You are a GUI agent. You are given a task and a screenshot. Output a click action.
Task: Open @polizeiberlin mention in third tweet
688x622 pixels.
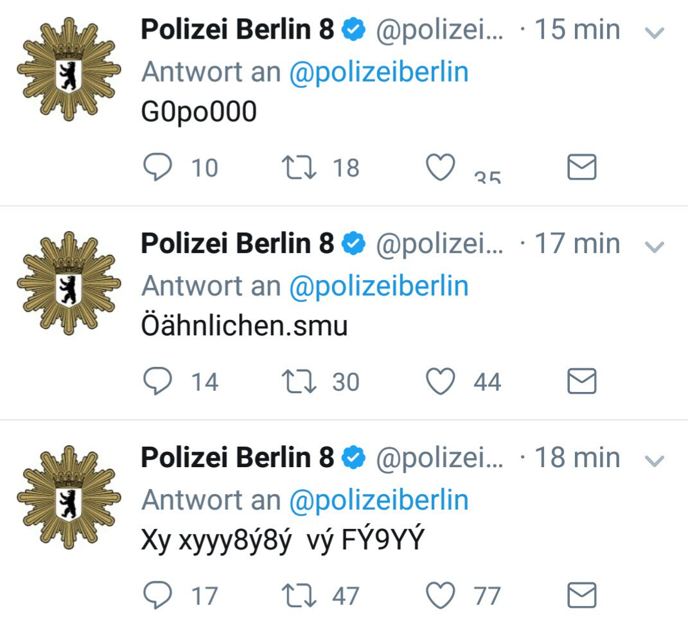click(x=379, y=500)
